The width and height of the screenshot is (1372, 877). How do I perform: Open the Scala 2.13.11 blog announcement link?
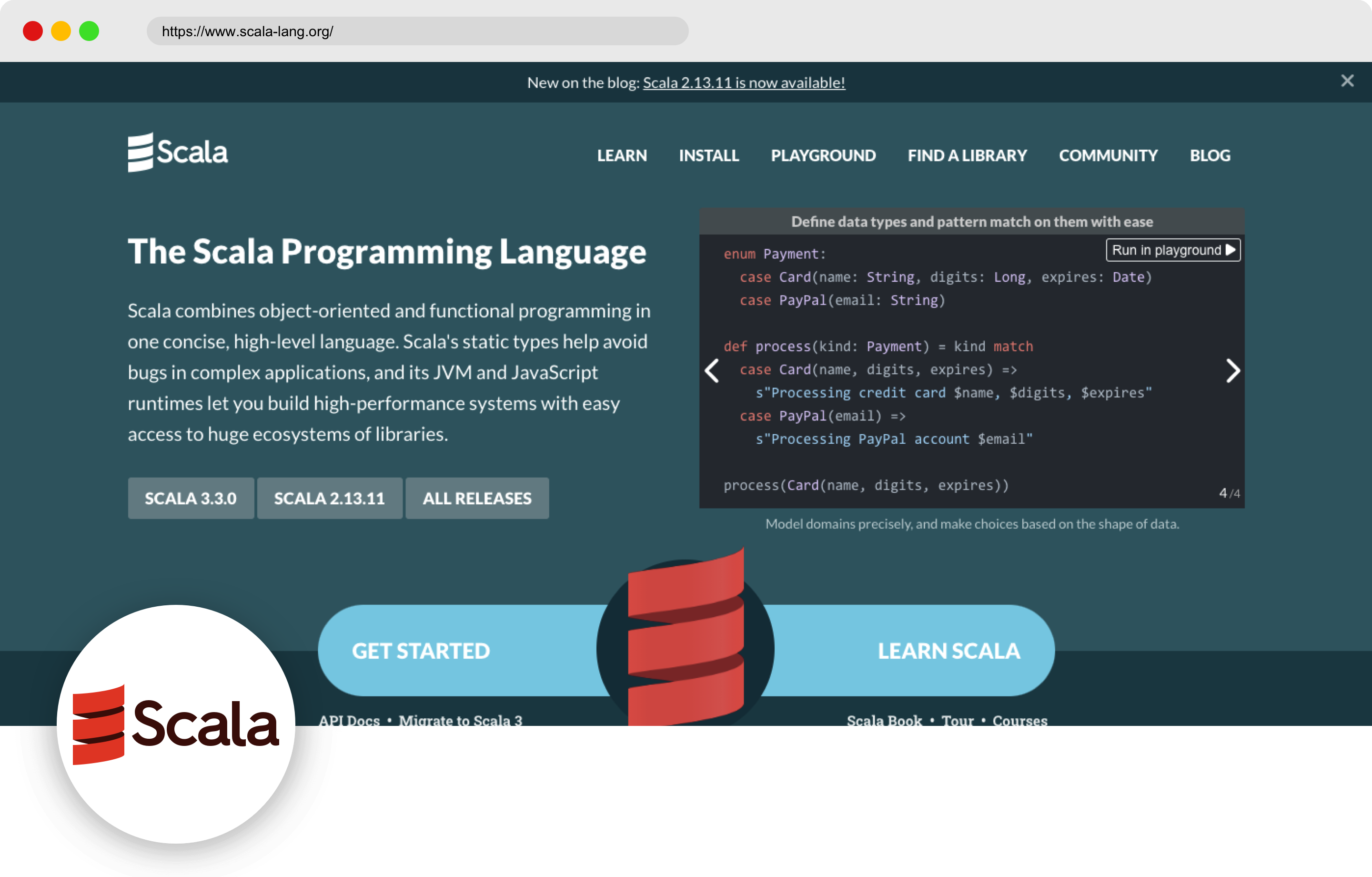(x=744, y=82)
